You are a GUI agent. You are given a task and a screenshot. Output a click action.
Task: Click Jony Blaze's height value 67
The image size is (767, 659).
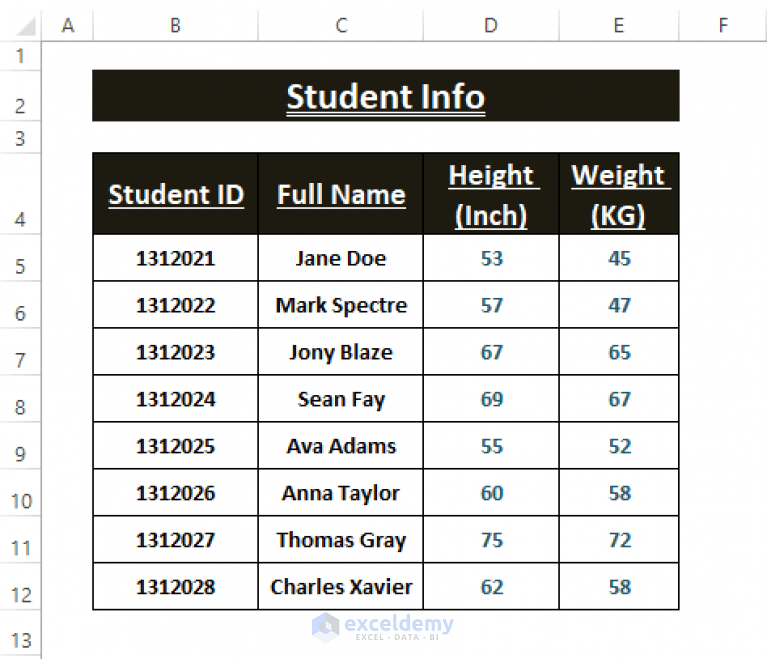point(491,352)
